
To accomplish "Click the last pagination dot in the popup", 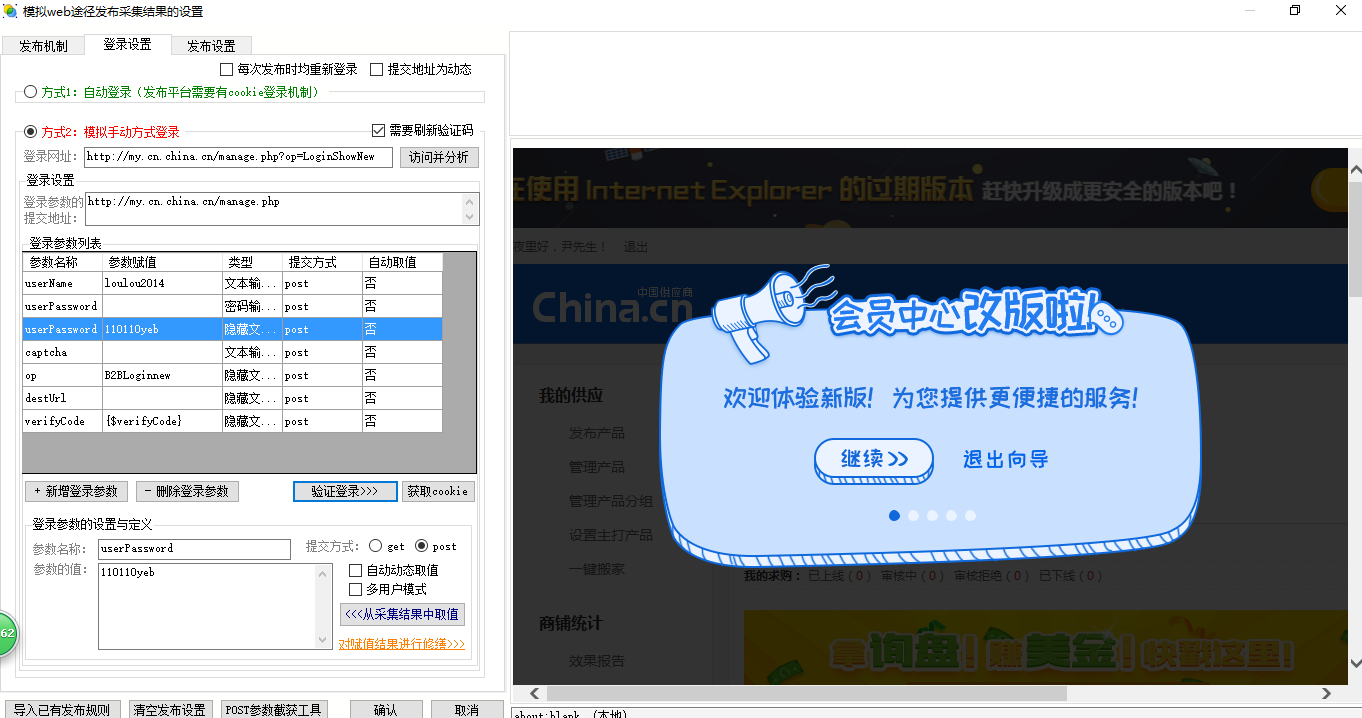I will click(970, 516).
